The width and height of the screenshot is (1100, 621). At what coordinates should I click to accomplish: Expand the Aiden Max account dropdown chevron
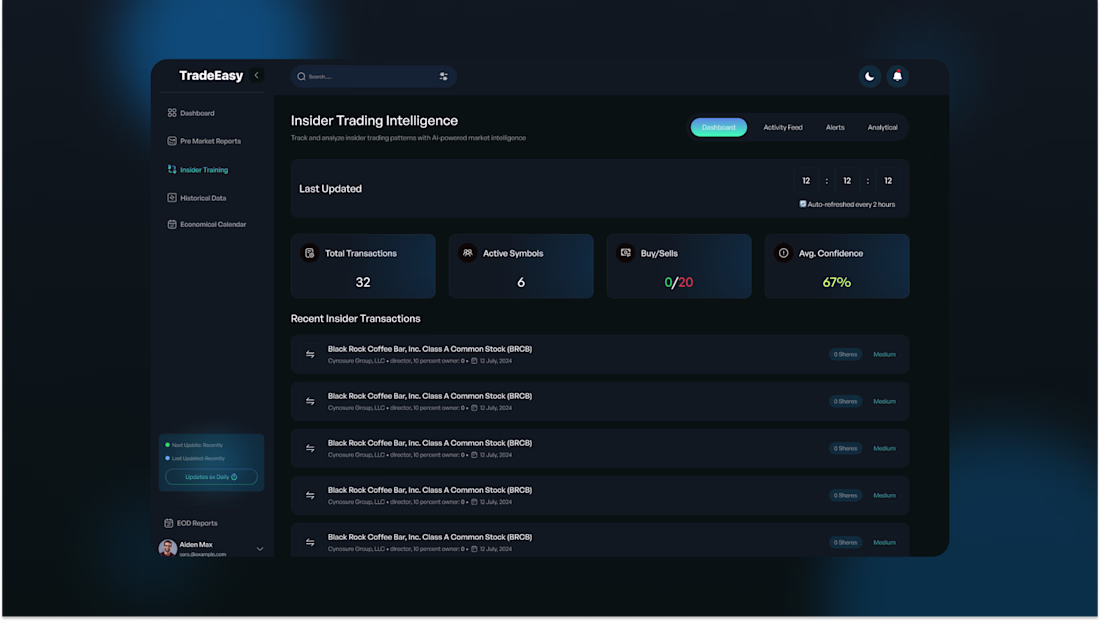pyautogui.click(x=260, y=549)
